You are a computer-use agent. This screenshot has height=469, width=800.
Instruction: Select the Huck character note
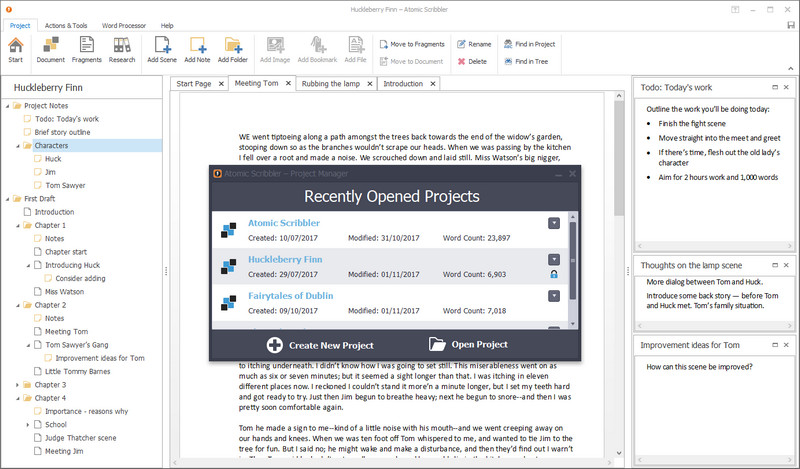click(53, 159)
